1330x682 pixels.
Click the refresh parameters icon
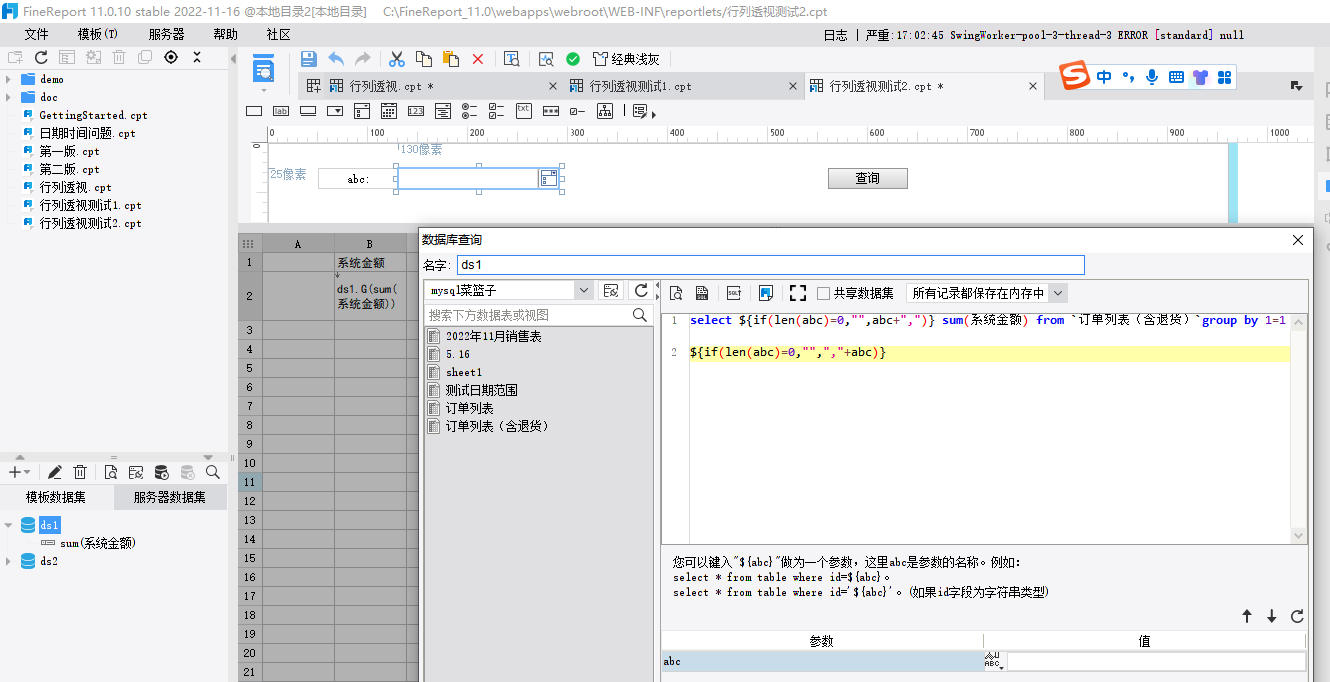tap(1297, 616)
